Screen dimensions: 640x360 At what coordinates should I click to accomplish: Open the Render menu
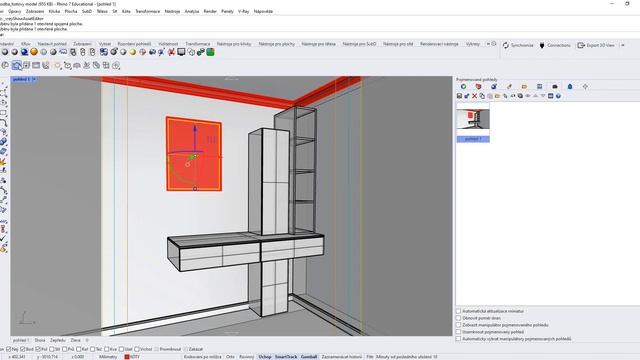[x=210, y=11]
